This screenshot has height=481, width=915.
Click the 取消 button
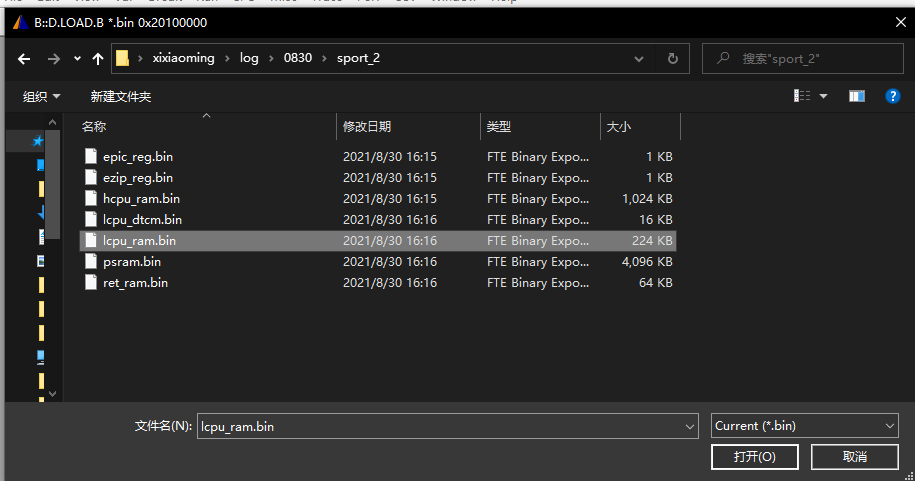pos(854,457)
